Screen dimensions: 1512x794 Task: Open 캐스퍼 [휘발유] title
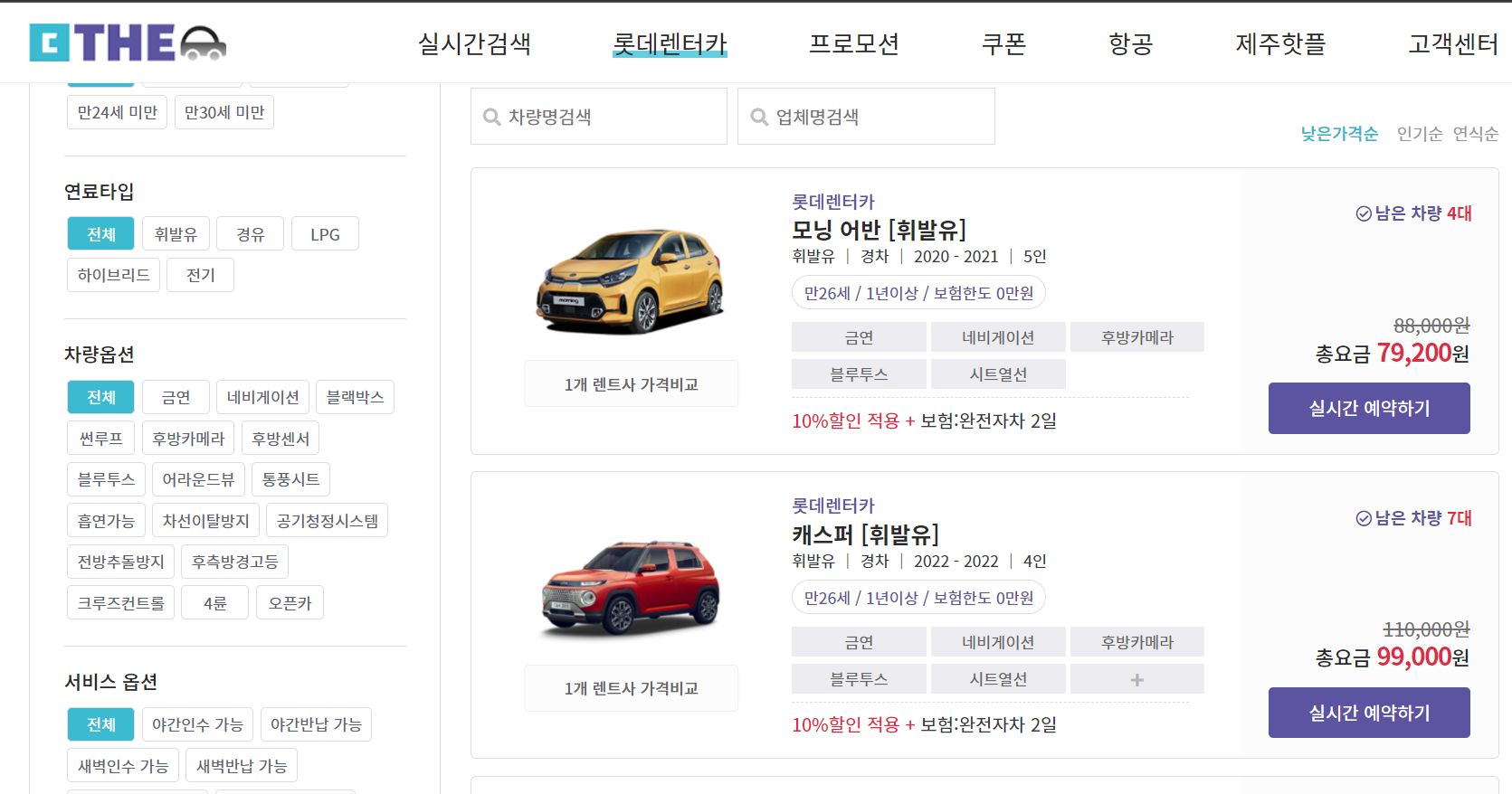[865, 534]
